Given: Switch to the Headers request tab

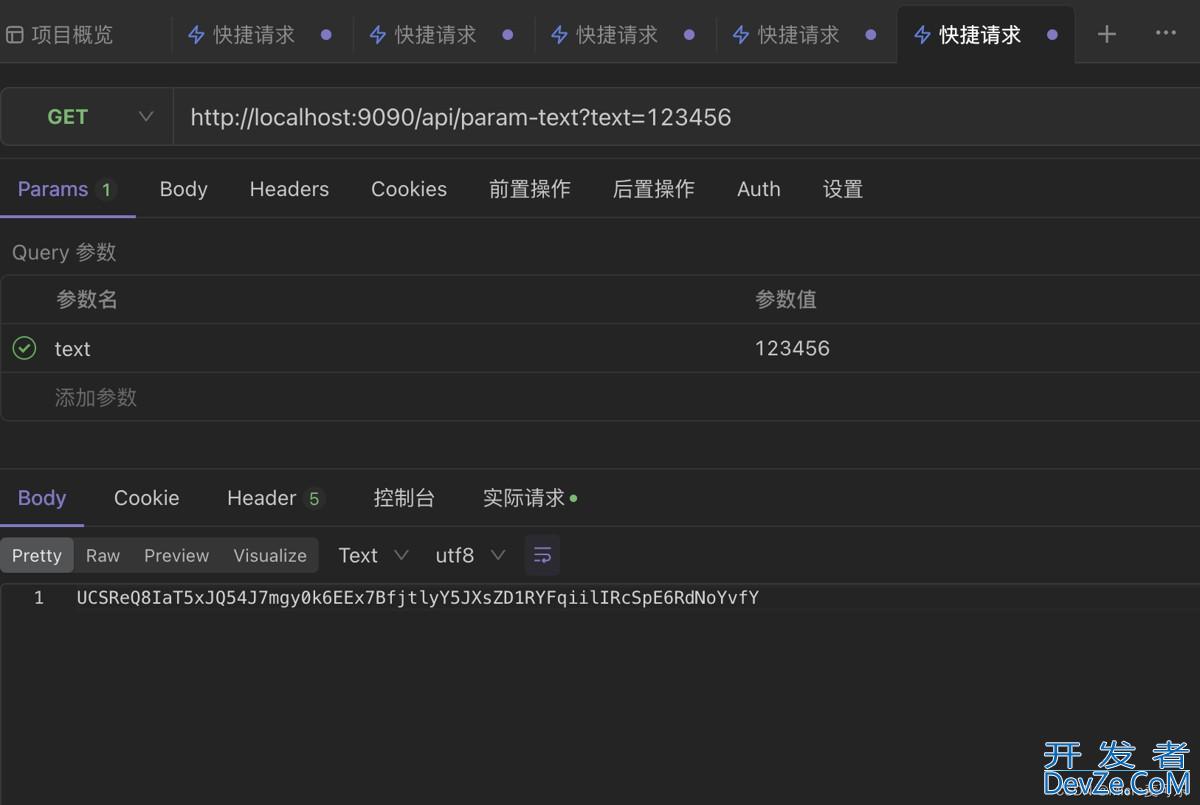Looking at the screenshot, I should pyautogui.click(x=289, y=189).
